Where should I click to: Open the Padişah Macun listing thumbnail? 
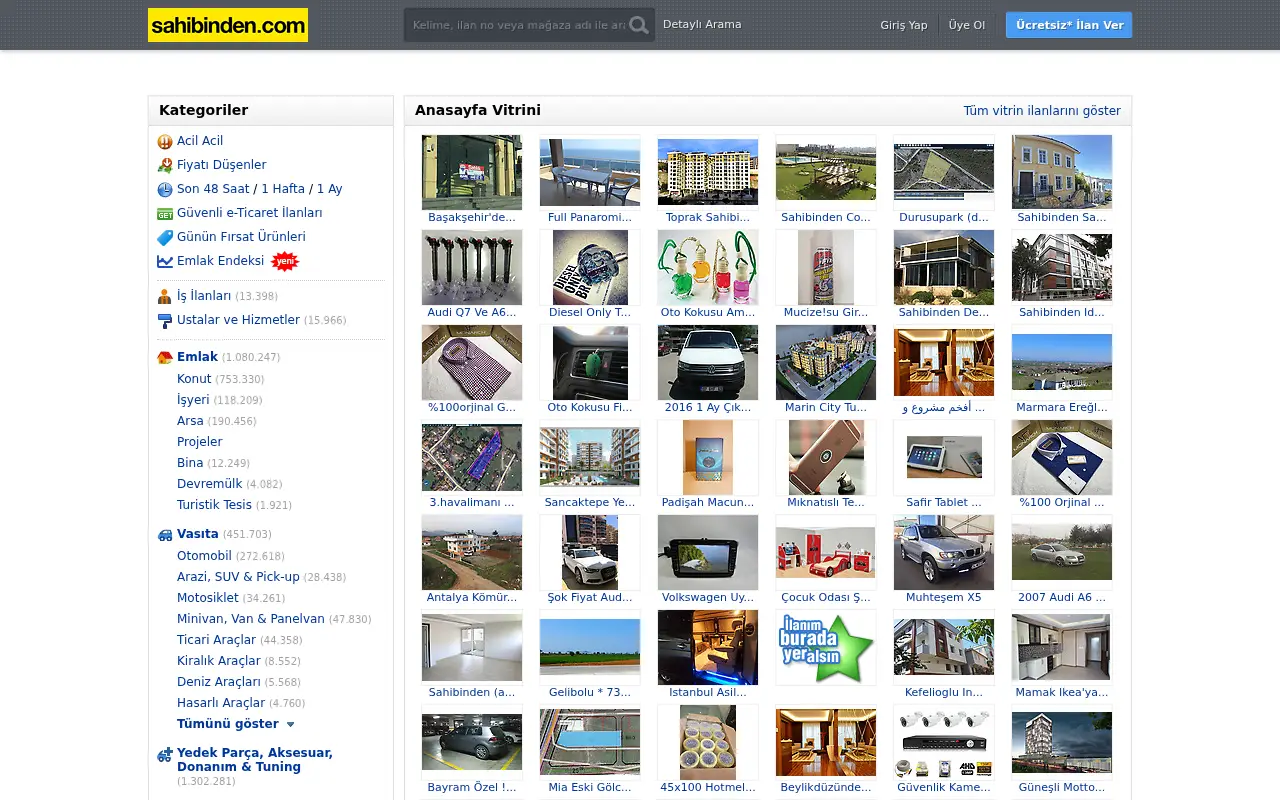point(708,457)
